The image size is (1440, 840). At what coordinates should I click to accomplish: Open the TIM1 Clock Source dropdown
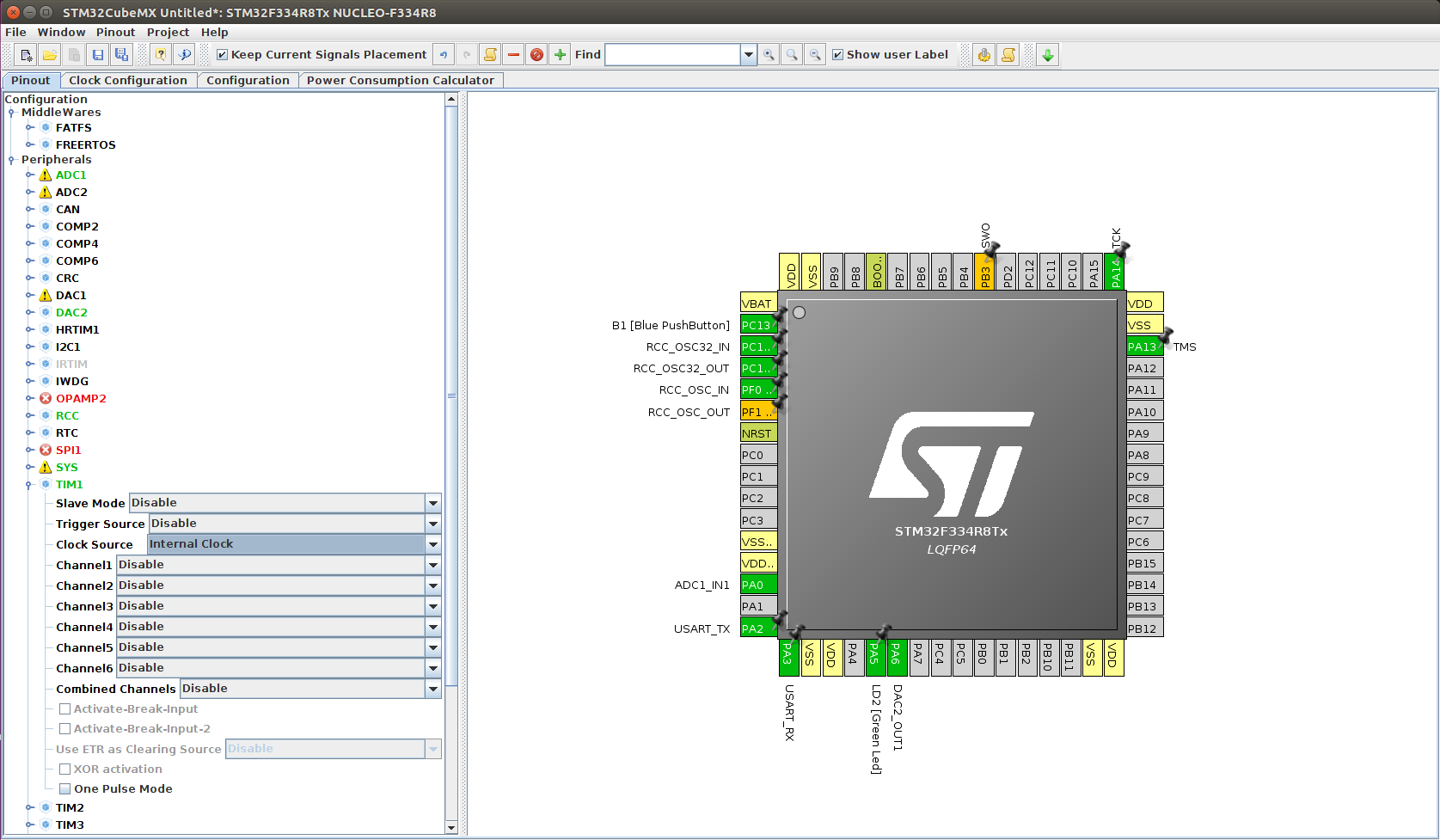(x=433, y=544)
